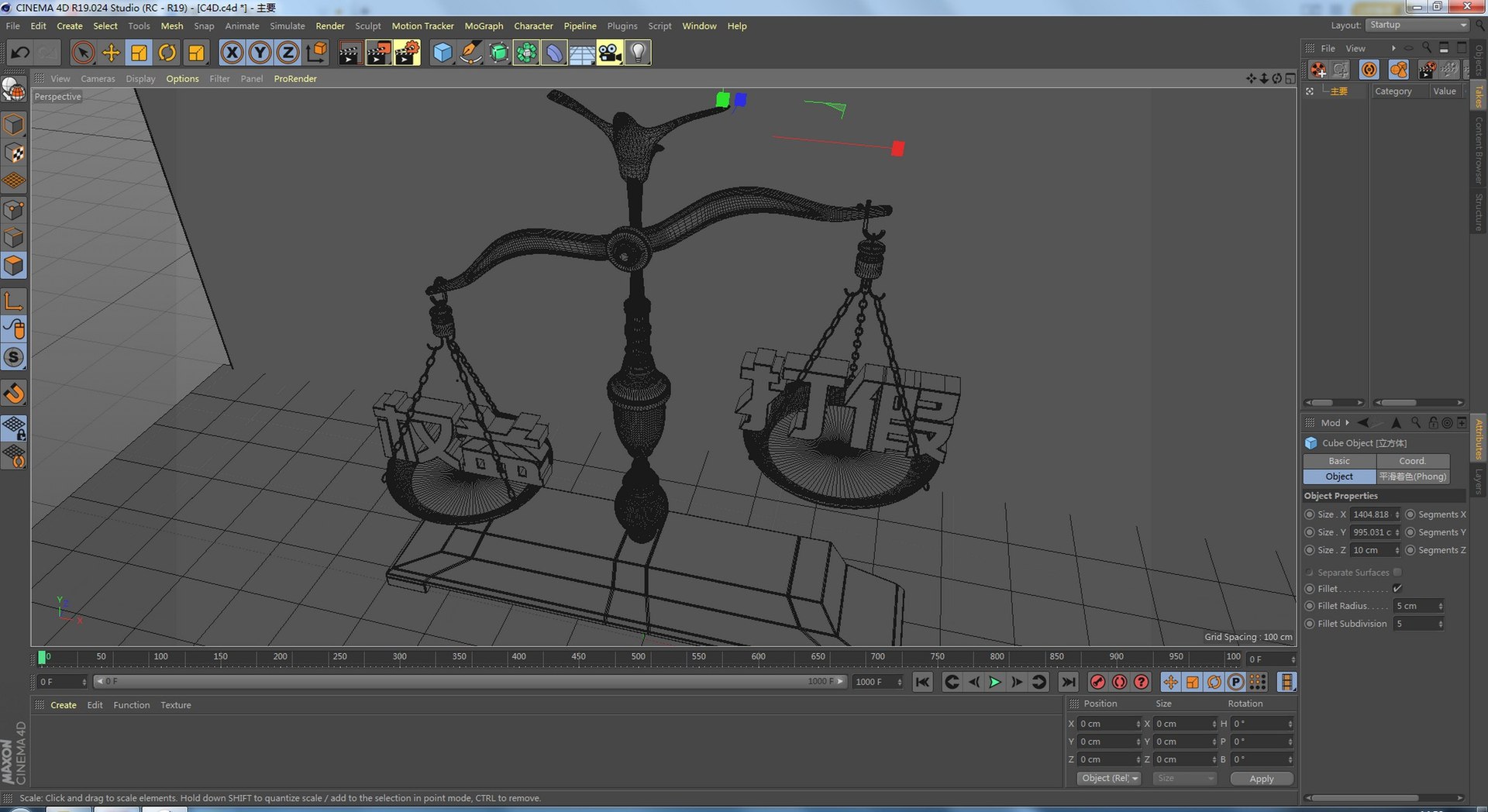Image resolution: width=1488 pixels, height=812 pixels.
Task: Open the Deformer bend object icon
Action: pos(554,53)
